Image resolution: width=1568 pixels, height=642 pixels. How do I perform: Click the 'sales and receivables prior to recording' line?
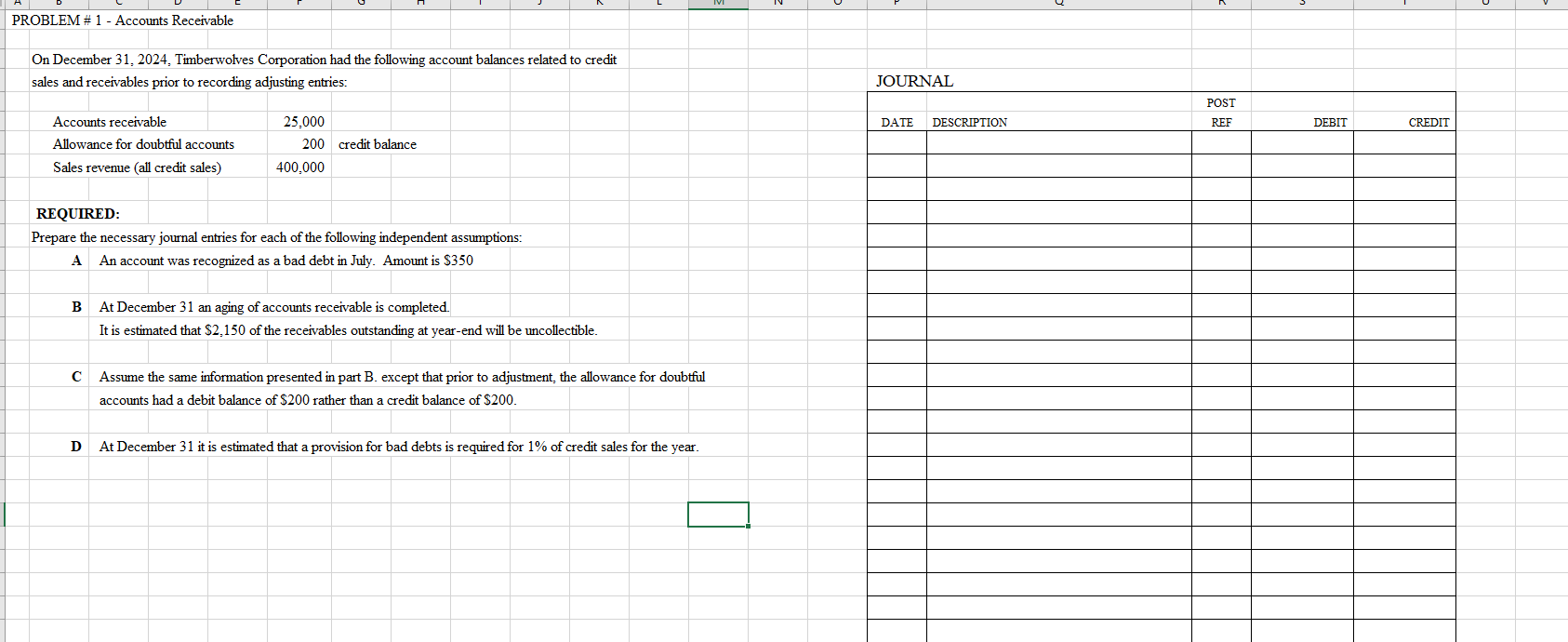point(189,82)
